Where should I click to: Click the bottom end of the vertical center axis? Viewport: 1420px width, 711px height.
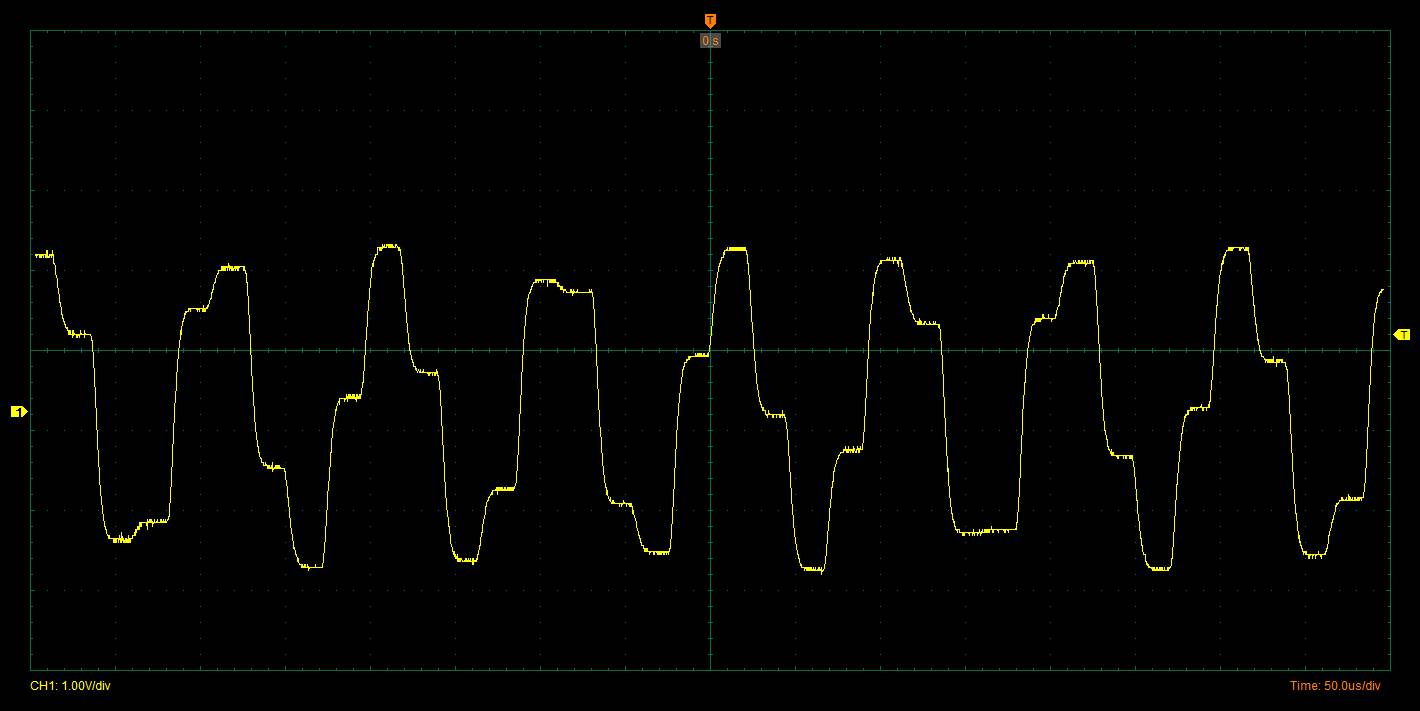pos(710,669)
